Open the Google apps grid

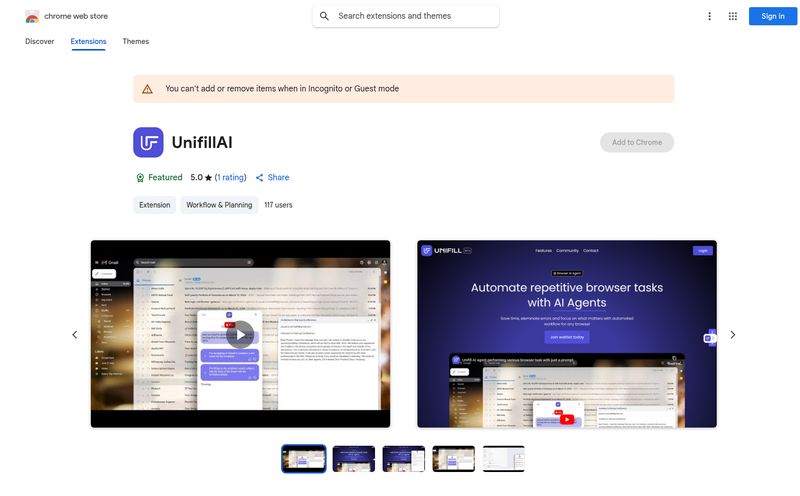pos(733,16)
